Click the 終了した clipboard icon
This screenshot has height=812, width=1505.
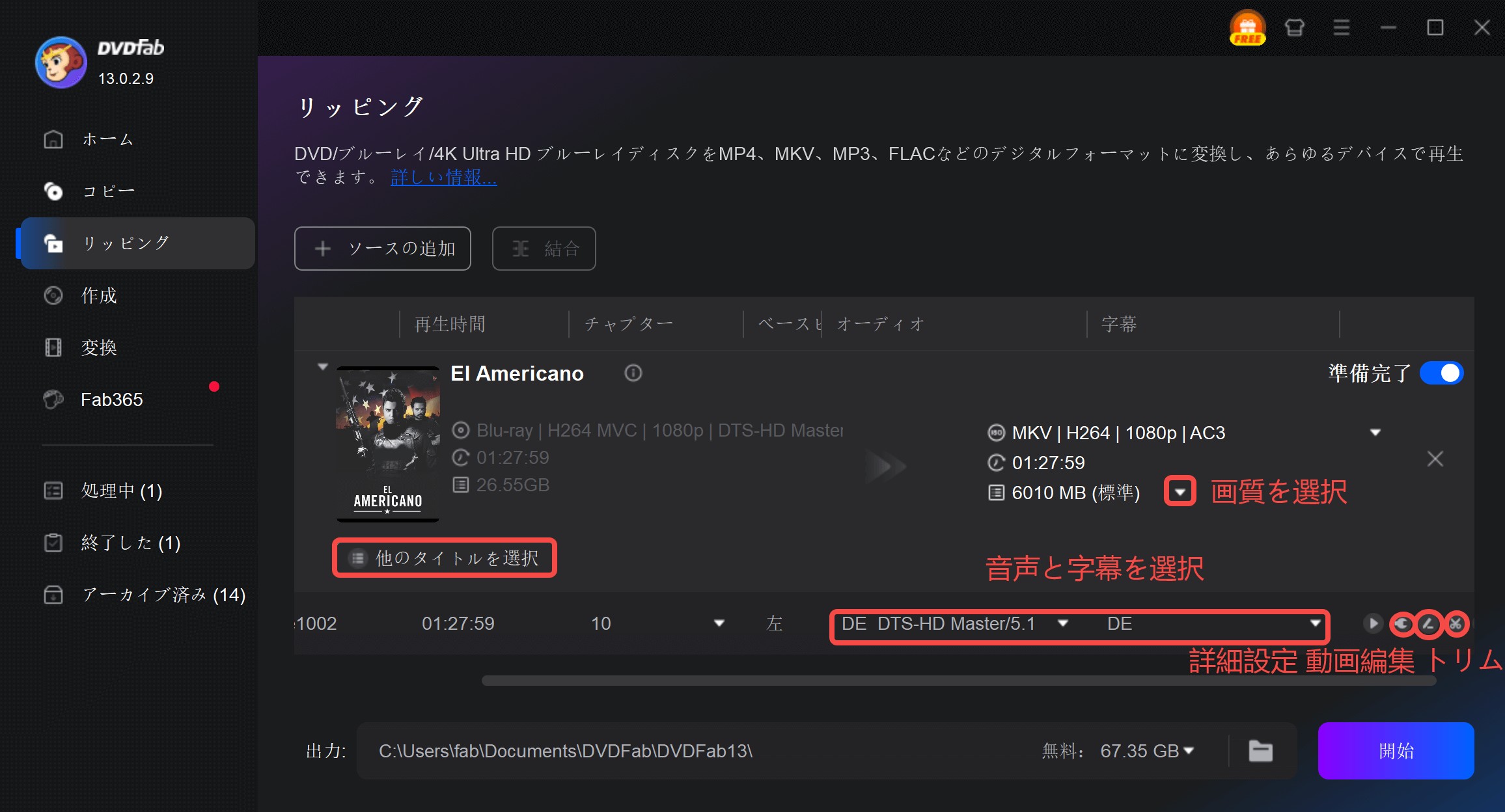click(53, 543)
